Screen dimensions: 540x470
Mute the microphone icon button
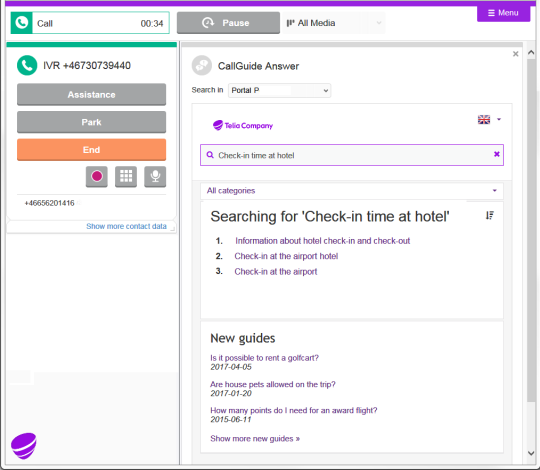(155, 177)
